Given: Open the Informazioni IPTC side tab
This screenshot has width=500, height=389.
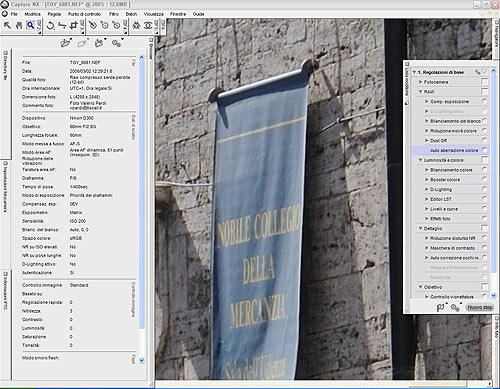Looking at the screenshot, I should pos(5,291).
